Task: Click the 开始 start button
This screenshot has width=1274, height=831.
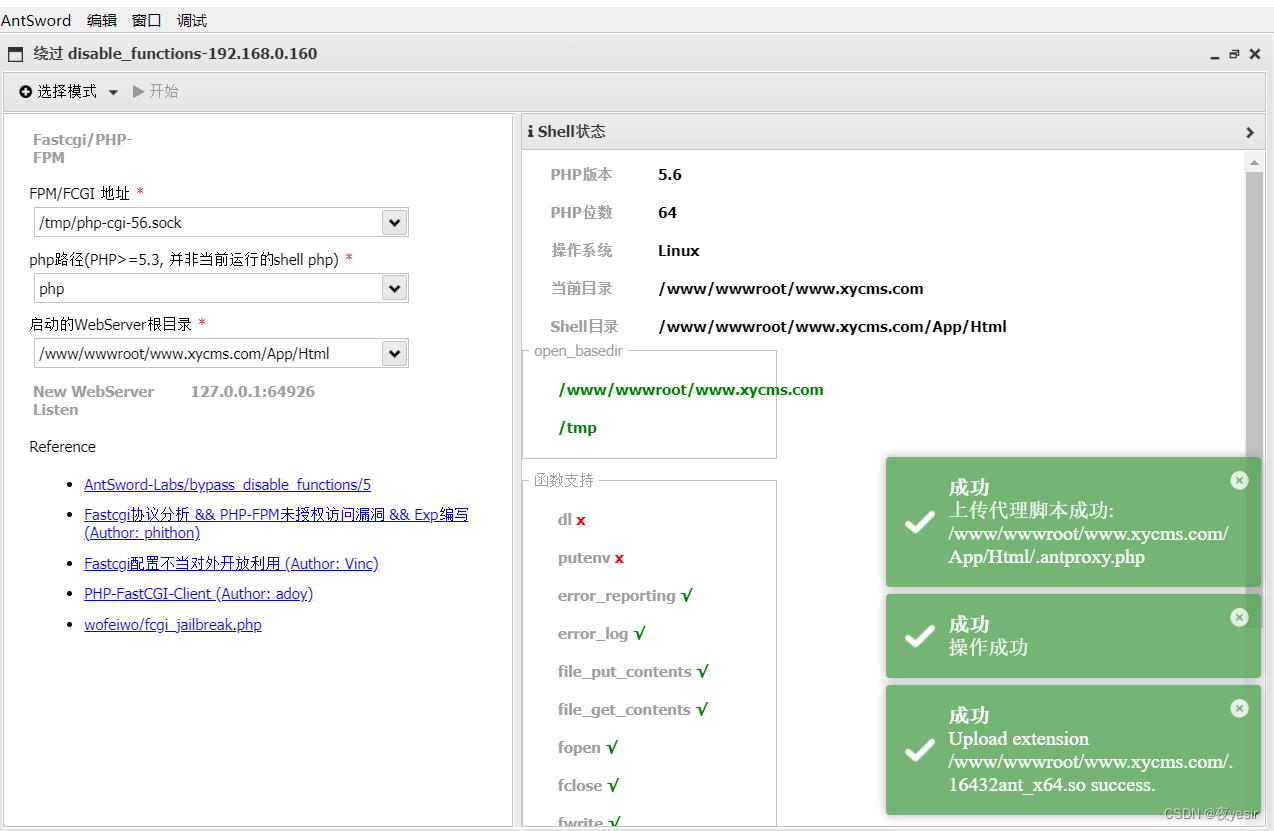Action: [155, 91]
